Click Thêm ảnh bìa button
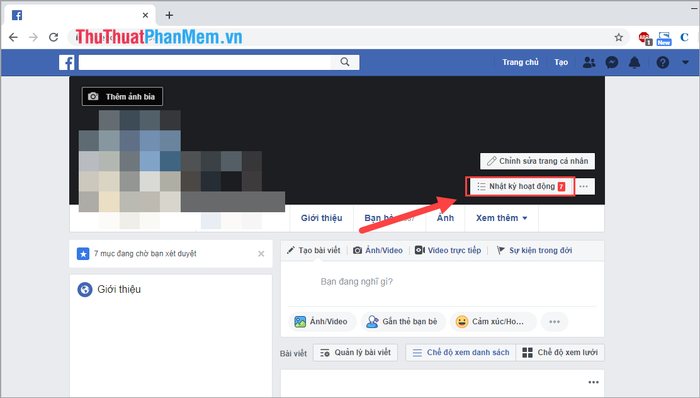The height and width of the screenshot is (398, 700). coord(122,96)
